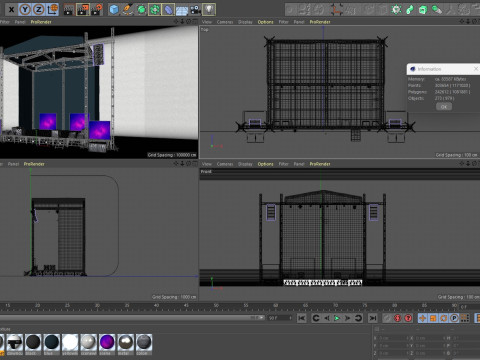Toggle perspective viewport maximize icon
This screenshot has width=480, height=360.
click(x=195, y=22)
